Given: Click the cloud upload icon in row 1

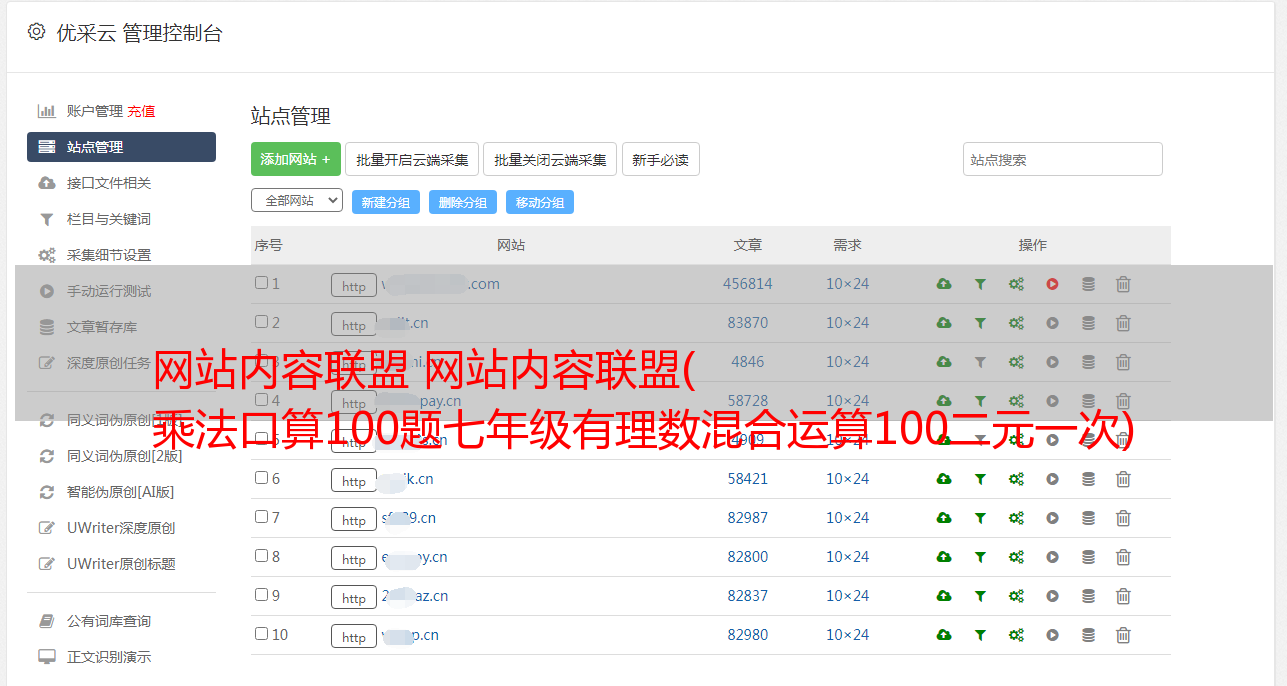Looking at the screenshot, I should [x=944, y=284].
